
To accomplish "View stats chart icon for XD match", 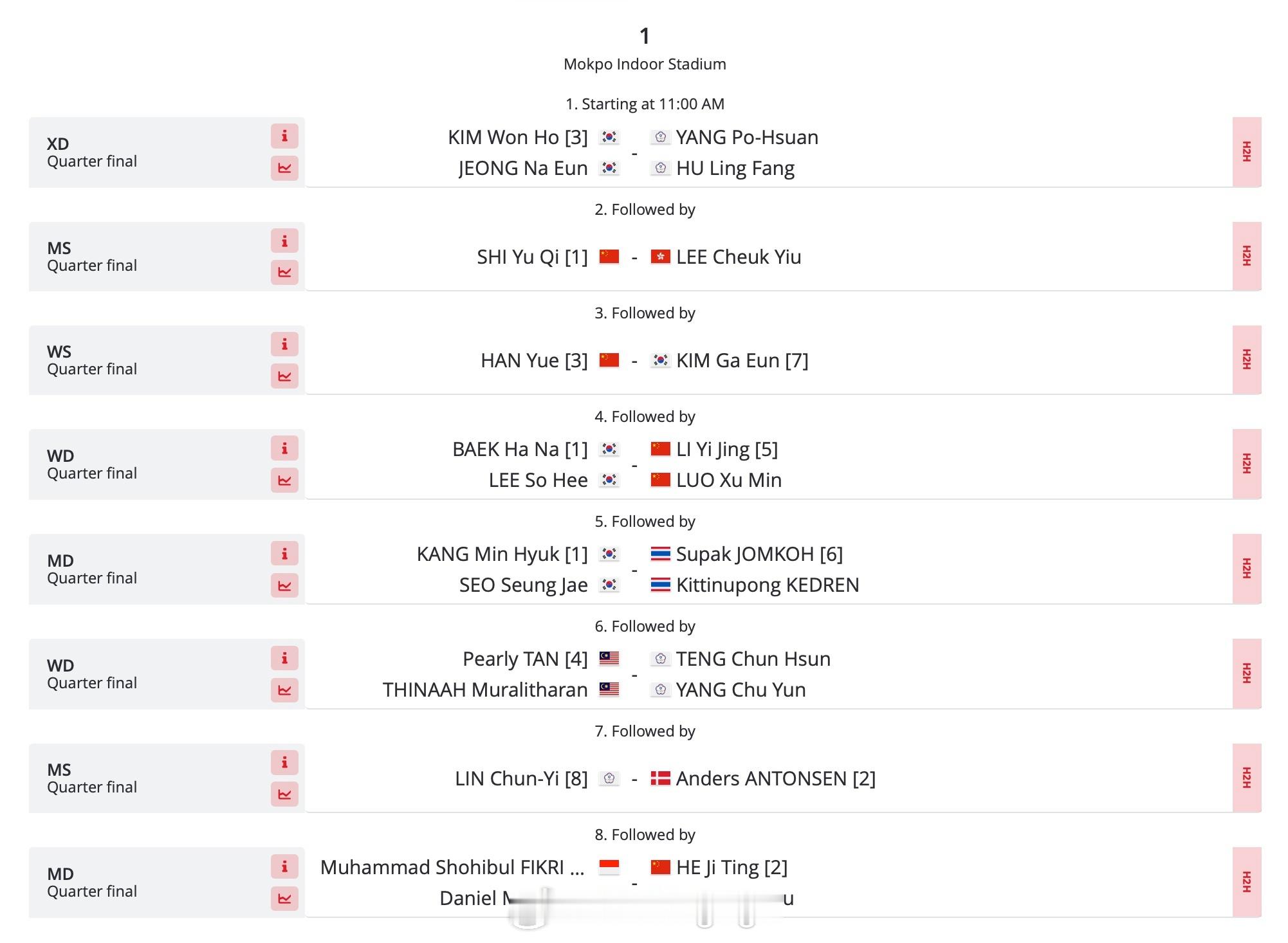I will point(284,168).
